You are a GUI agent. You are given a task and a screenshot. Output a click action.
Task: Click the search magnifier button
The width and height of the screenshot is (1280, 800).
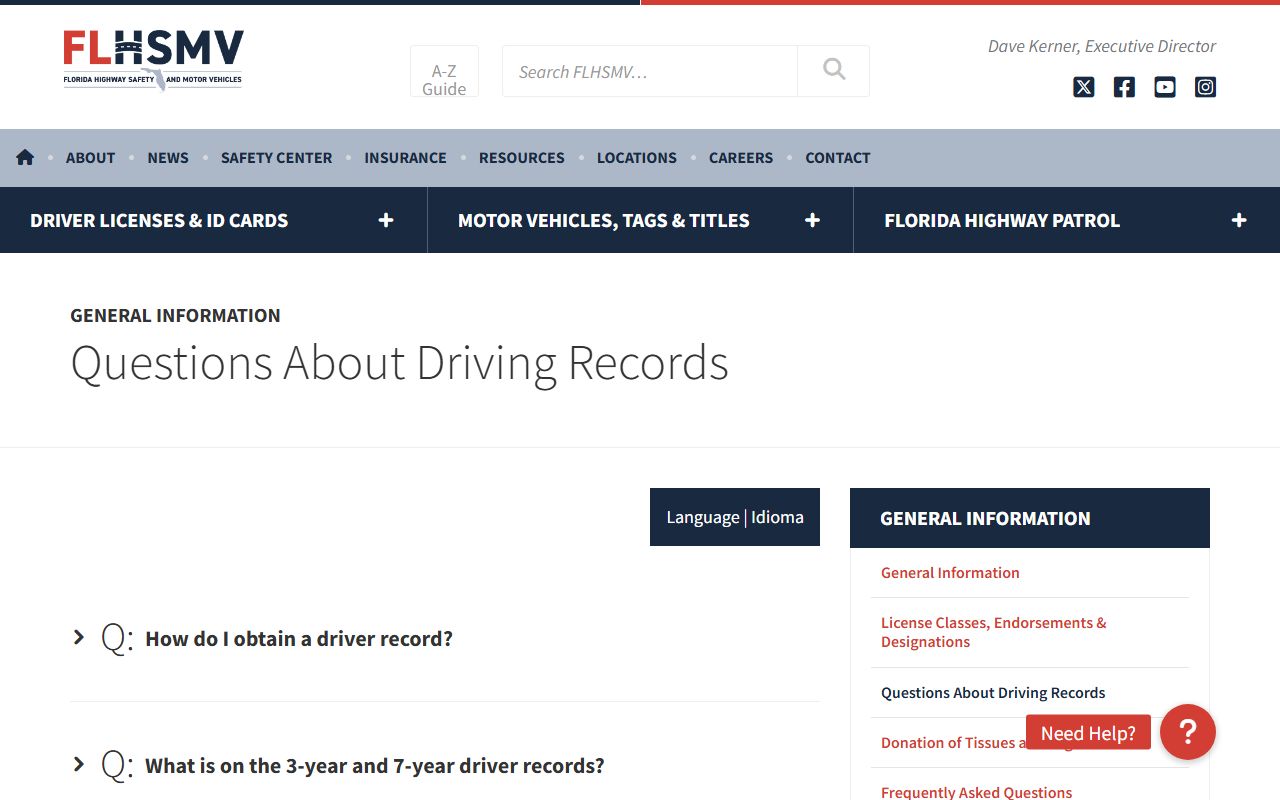833,71
